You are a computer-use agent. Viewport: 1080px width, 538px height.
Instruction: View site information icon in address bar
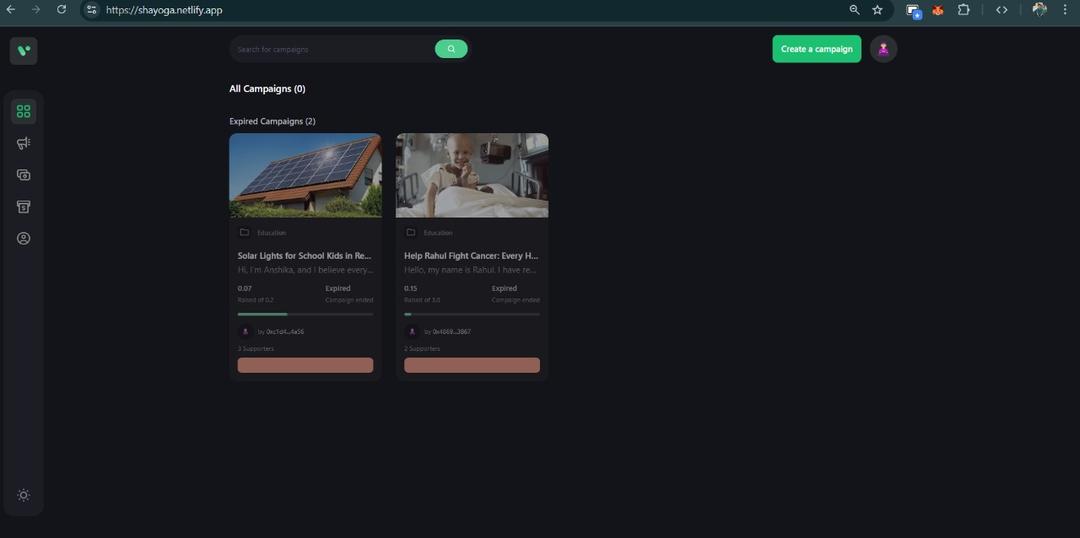click(91, 10)
